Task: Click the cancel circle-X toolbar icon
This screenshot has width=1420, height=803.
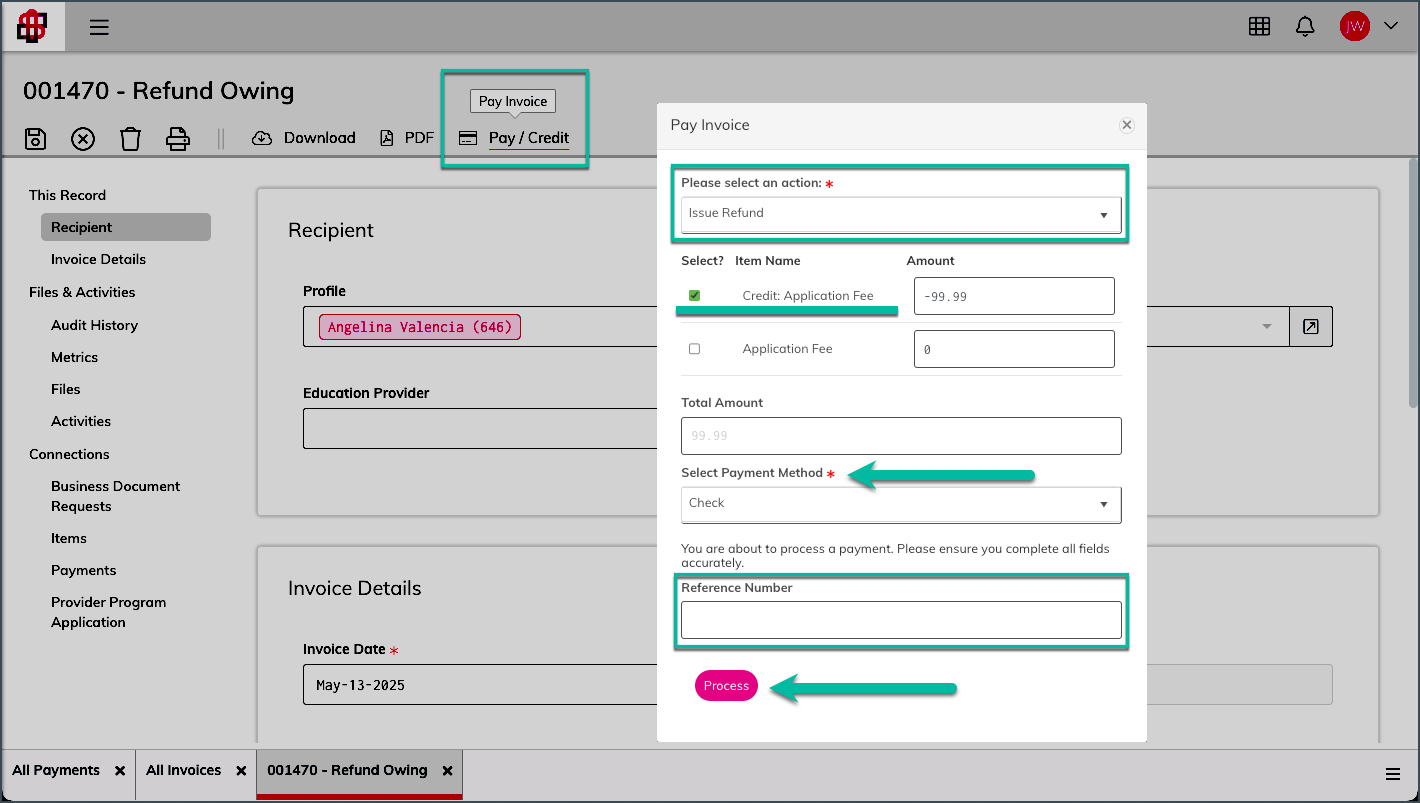Action: tap(83, 138)
